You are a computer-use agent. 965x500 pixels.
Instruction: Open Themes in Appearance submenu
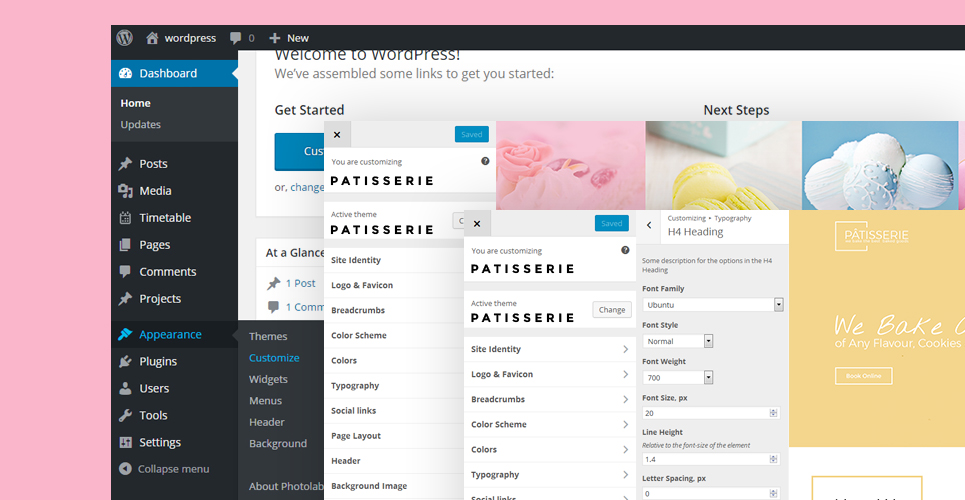(x=268, y=336)
